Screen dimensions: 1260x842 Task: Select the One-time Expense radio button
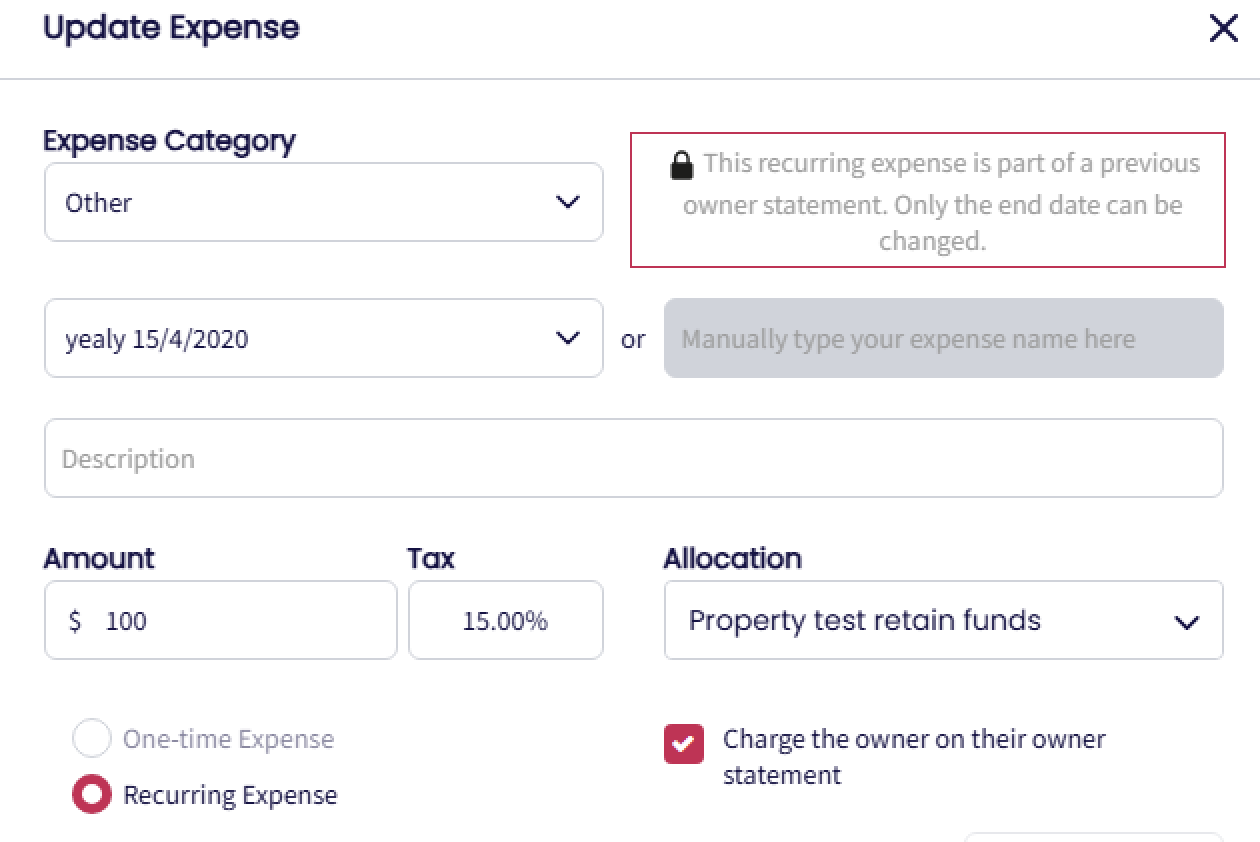click(92, 739)
